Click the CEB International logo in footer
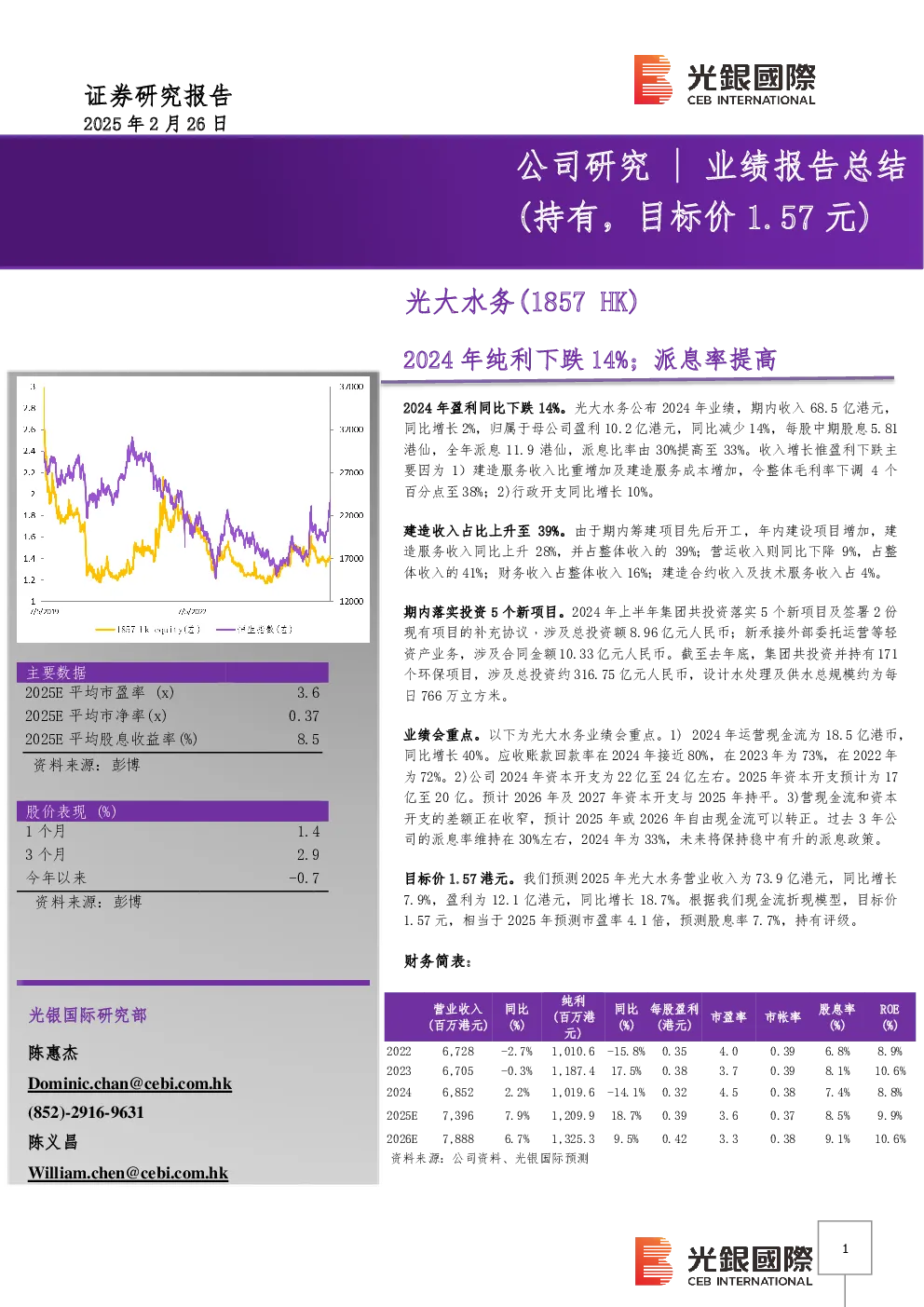This screenshot has width=924, height=1307. click(724, 1262)
